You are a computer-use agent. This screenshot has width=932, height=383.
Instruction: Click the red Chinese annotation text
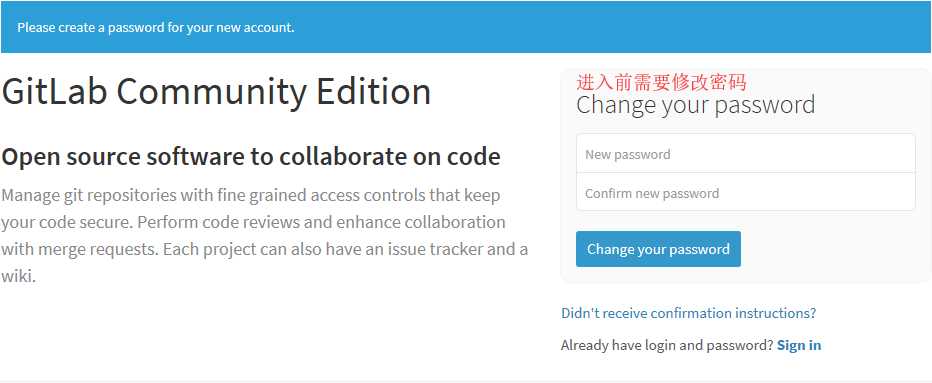[661, 82]
